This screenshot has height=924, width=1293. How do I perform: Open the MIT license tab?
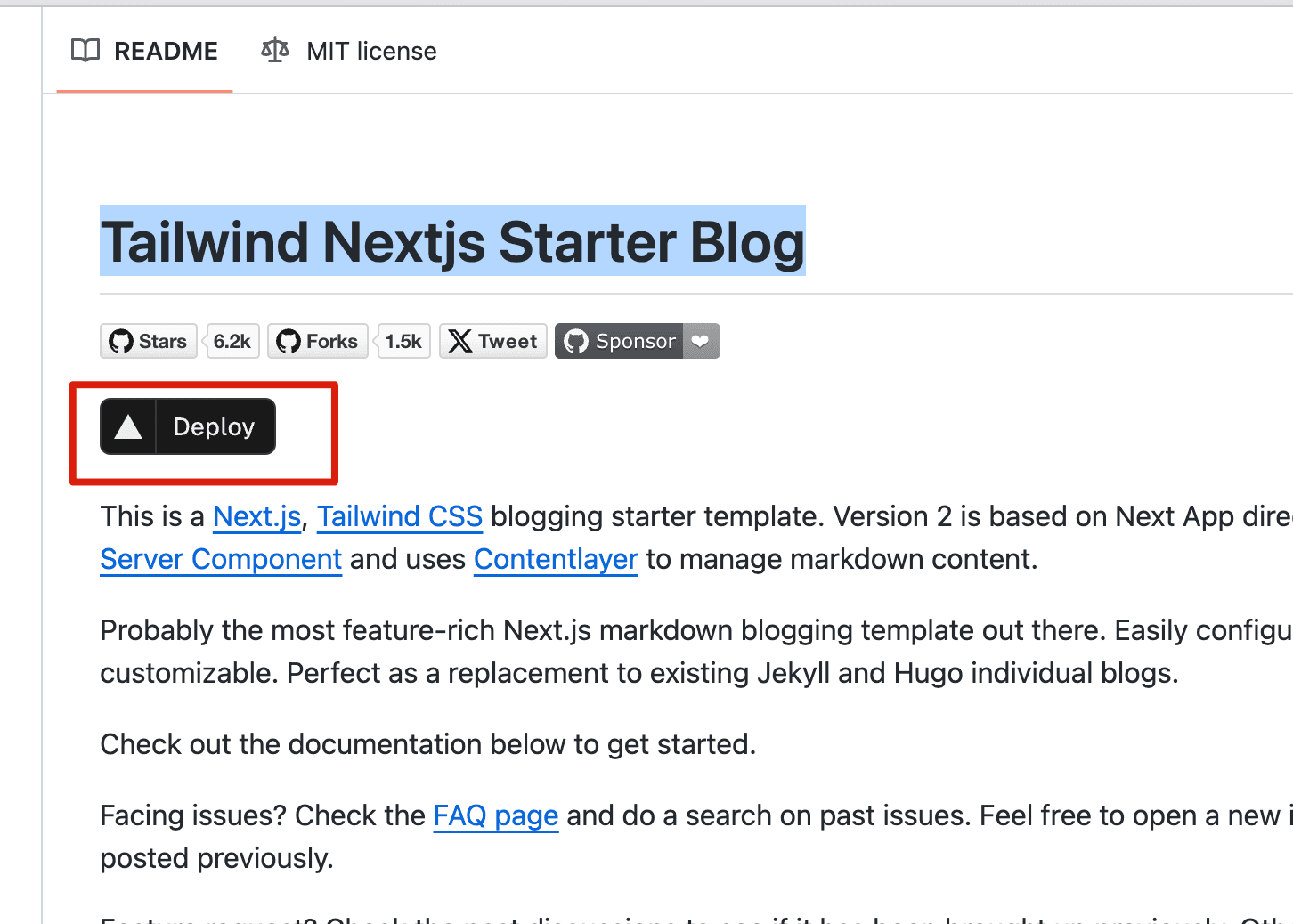(371, 52)
